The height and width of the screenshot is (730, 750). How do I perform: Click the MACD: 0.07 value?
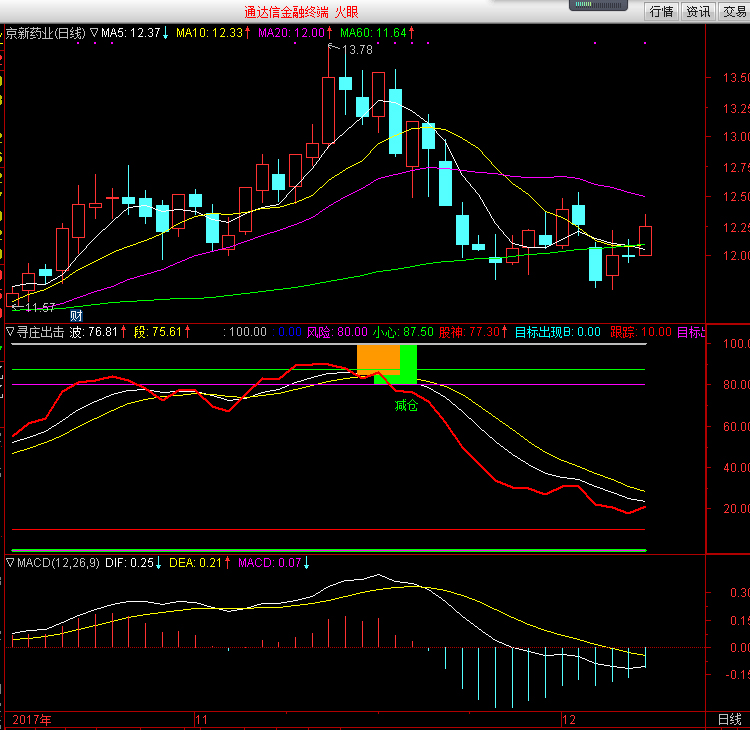click(270, 563)
